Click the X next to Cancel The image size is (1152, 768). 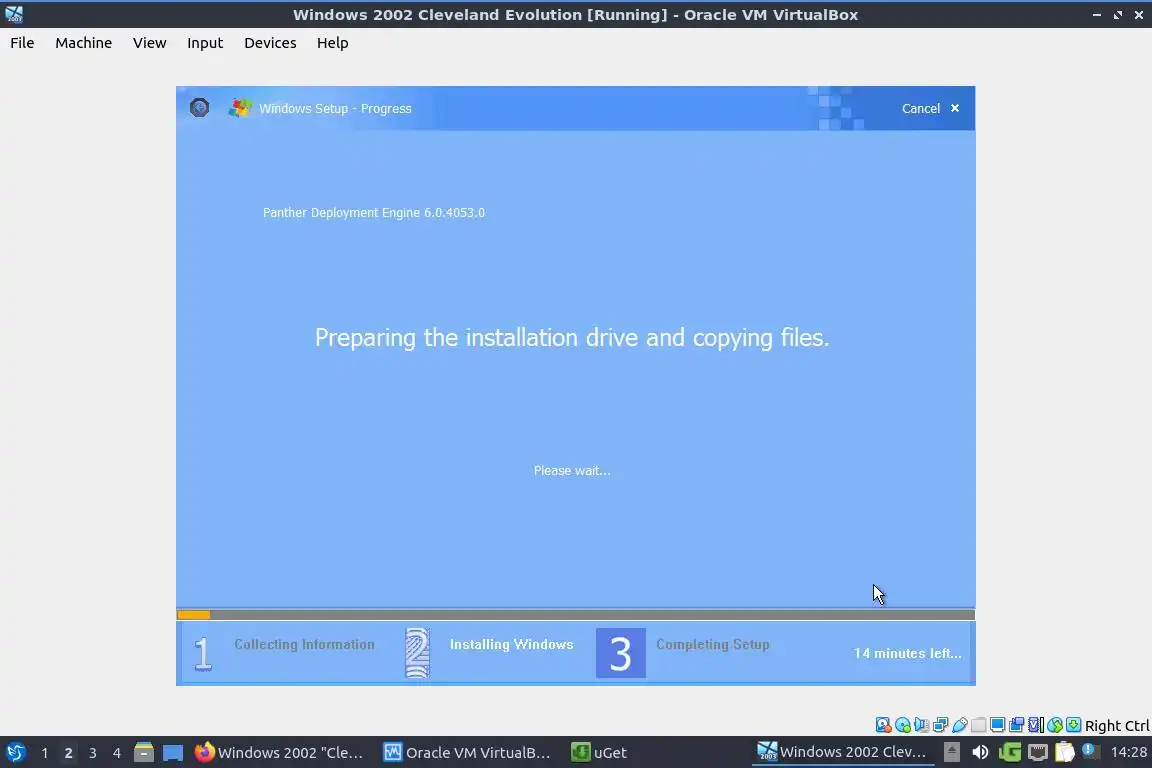(954, 108)
